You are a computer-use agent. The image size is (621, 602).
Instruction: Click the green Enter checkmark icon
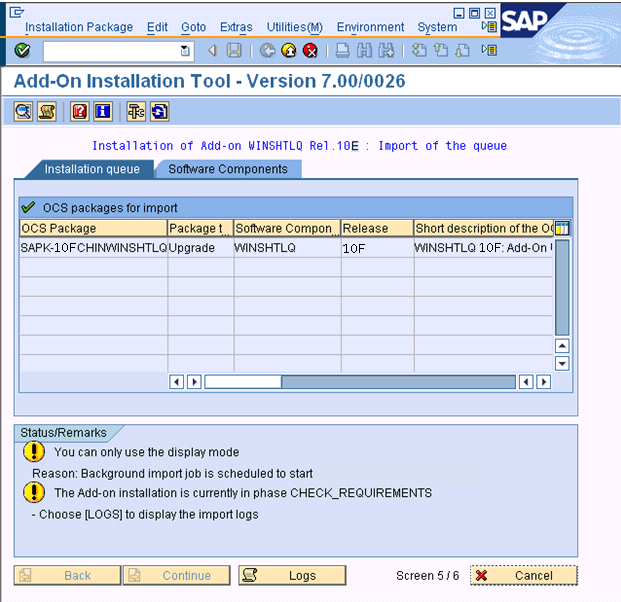[x=22, y=50]
